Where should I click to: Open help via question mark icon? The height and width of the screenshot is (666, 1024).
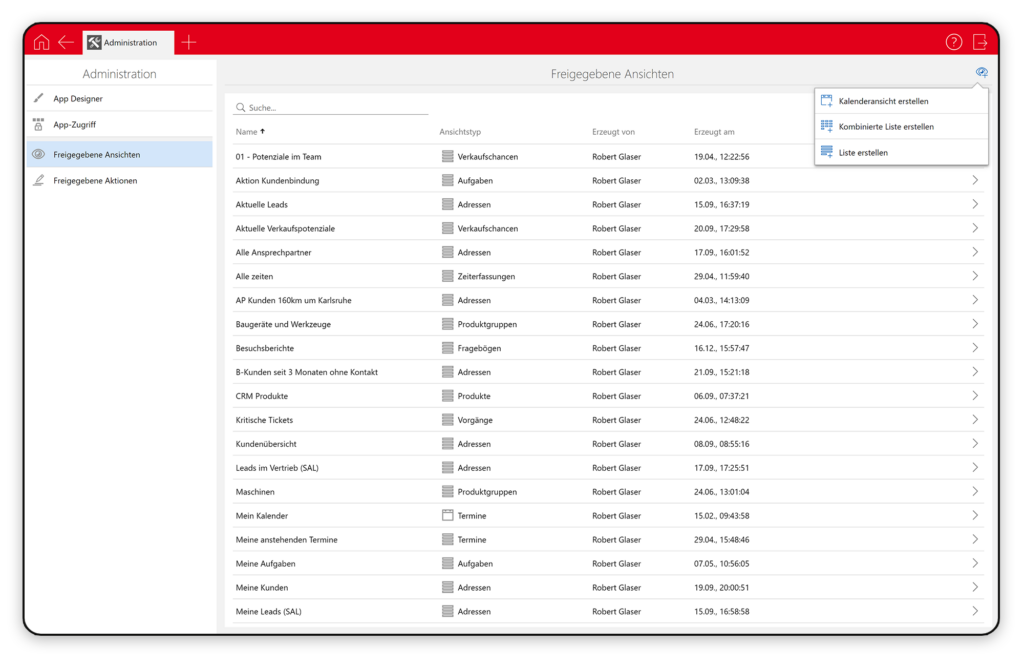tap(954, 42)
